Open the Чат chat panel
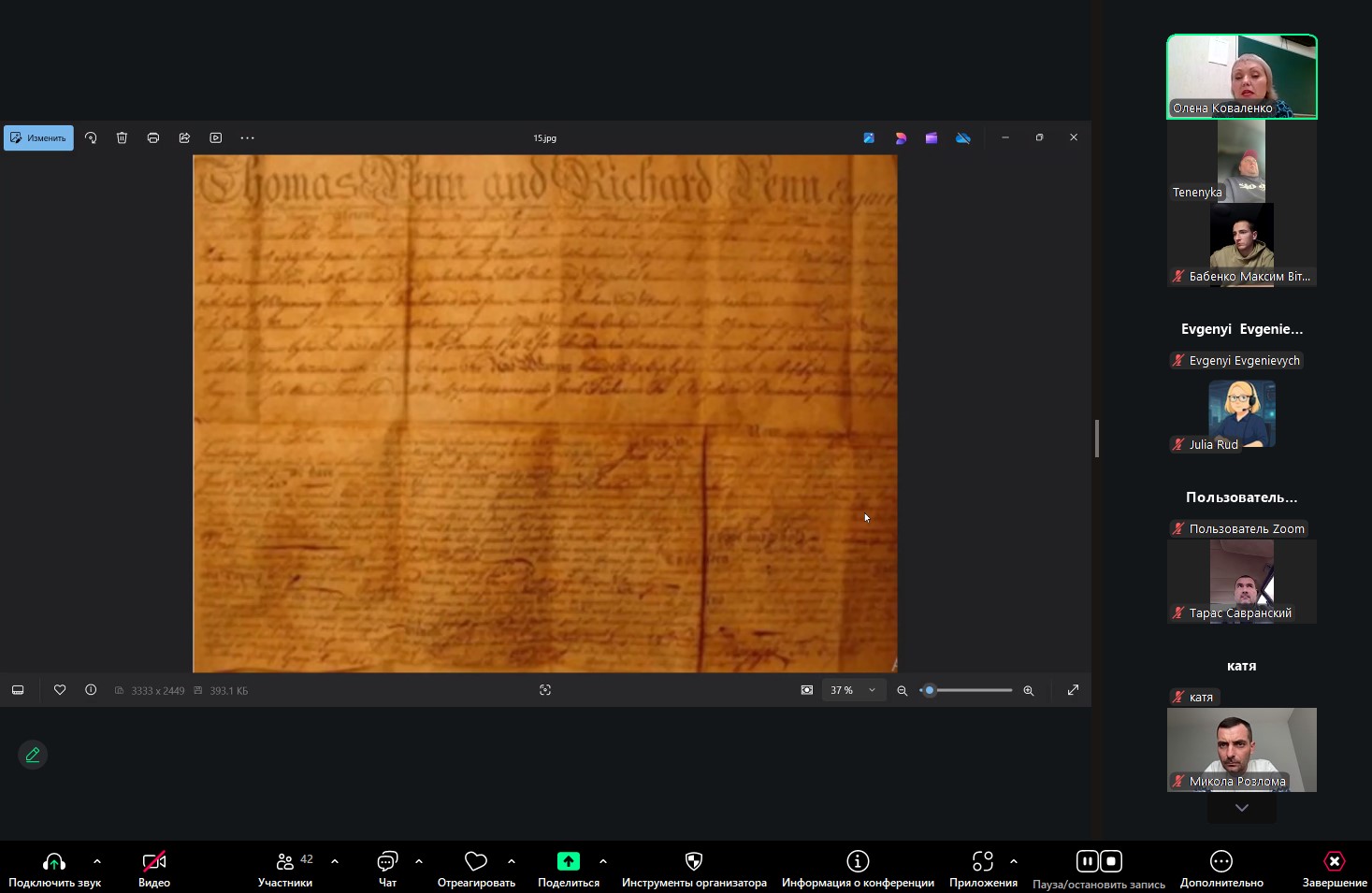 [387, 869]
